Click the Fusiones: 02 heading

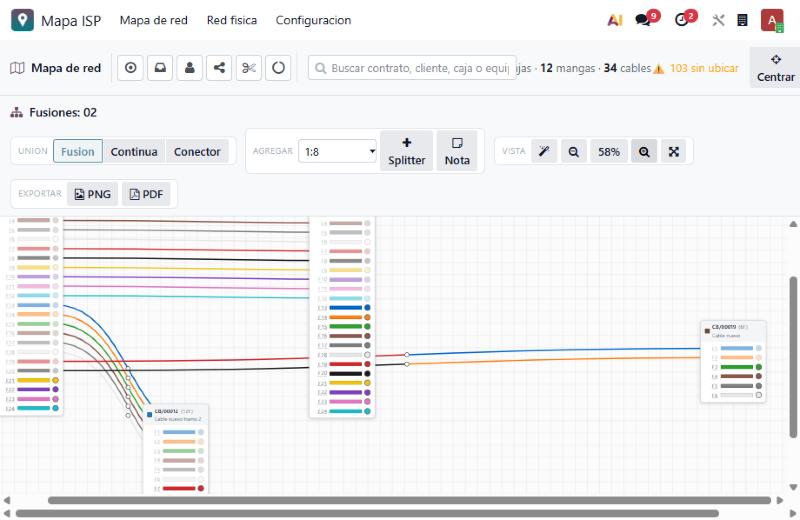tap(63, 112)
